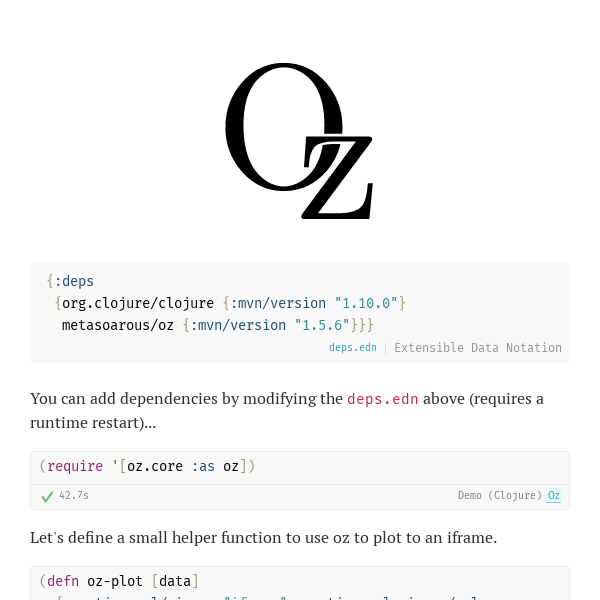This screenshot has width=600, height=600.
Task: Click the Oz runtime link
Action: (x=553, y=495)
